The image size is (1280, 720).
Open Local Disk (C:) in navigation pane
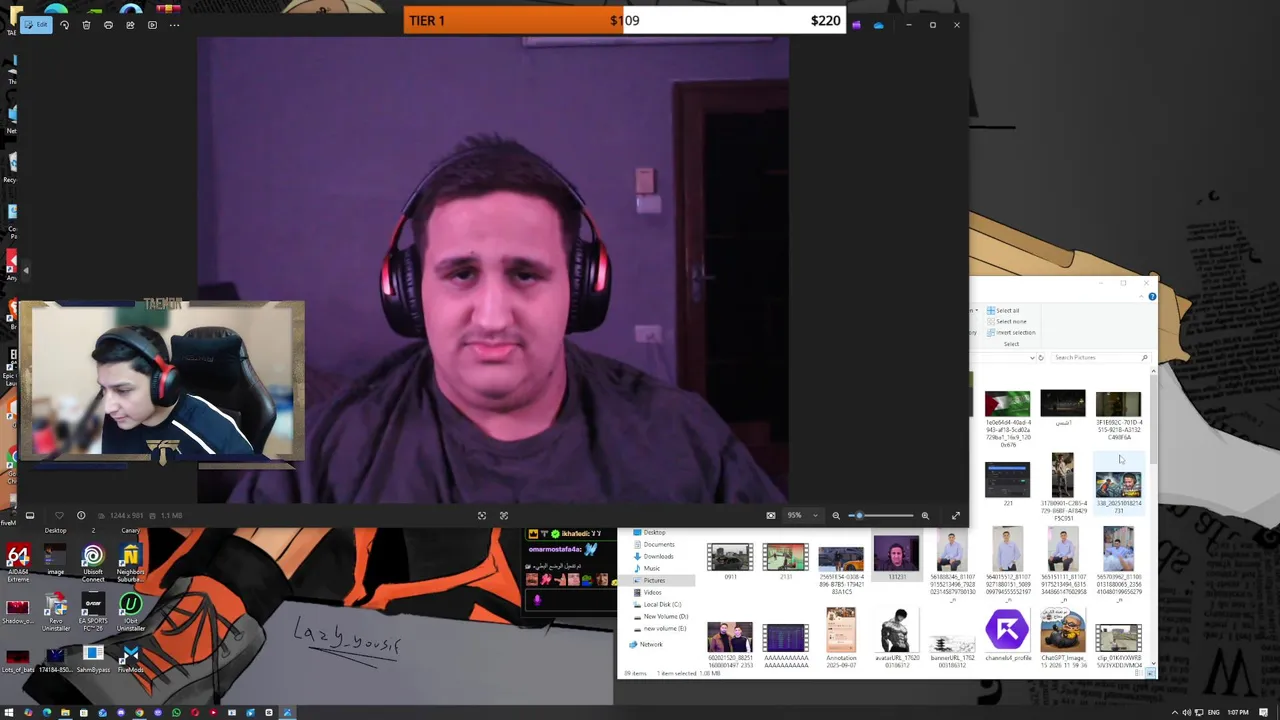point(661,604)
